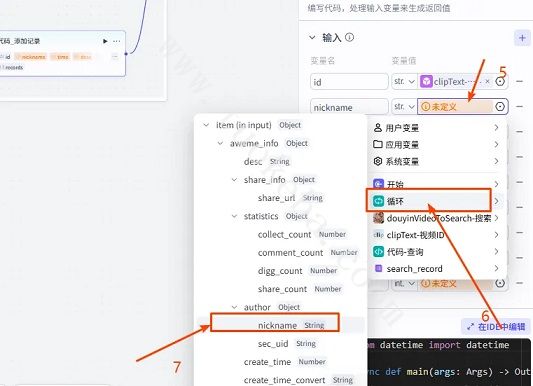
Task: Collapse the share_info object node
Action: [x=234, y=180]
